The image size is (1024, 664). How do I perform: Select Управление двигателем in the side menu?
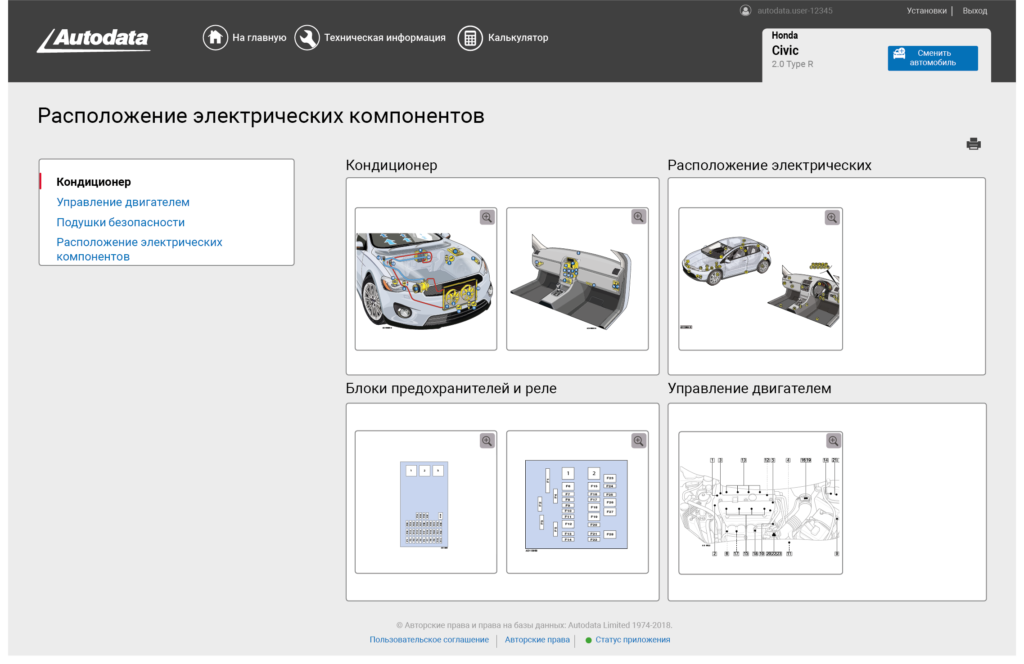pyautogui.click(x=123, y=202)
